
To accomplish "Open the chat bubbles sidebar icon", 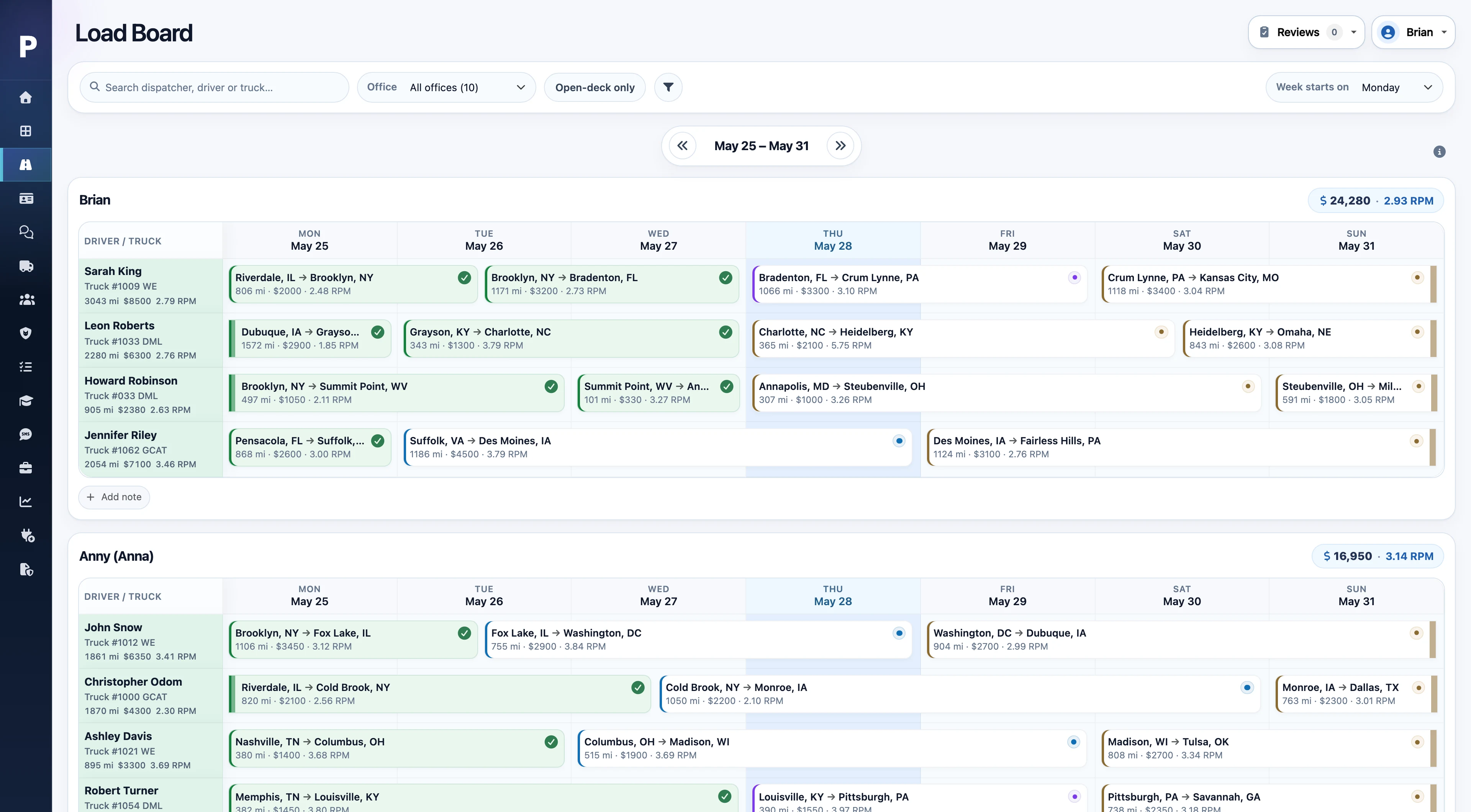I will (x=26, y=232).
